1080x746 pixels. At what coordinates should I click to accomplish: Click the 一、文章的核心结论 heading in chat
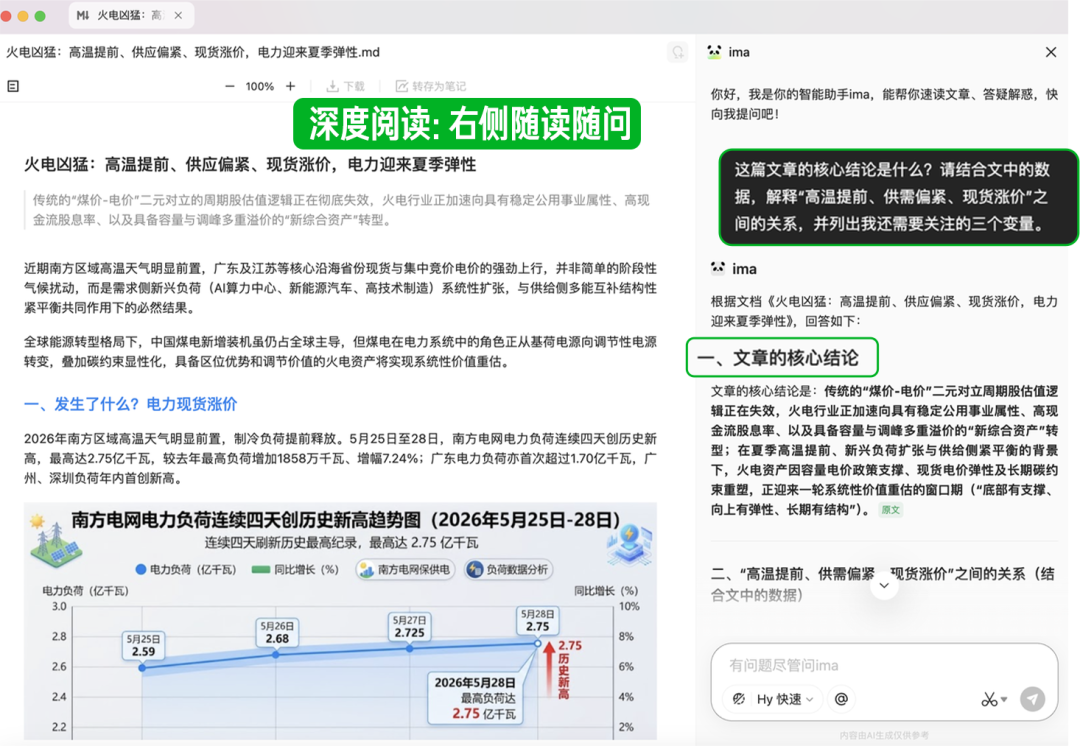778,358
